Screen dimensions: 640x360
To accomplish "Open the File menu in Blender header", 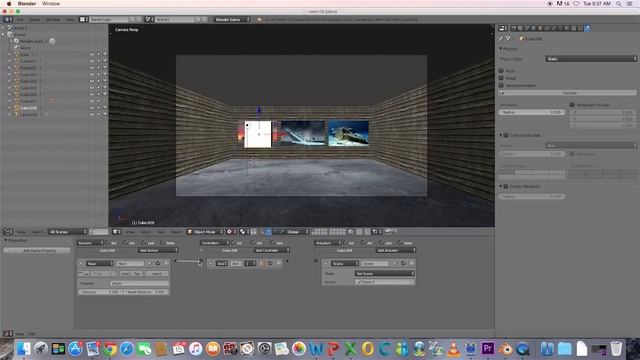I will (20, 20).
